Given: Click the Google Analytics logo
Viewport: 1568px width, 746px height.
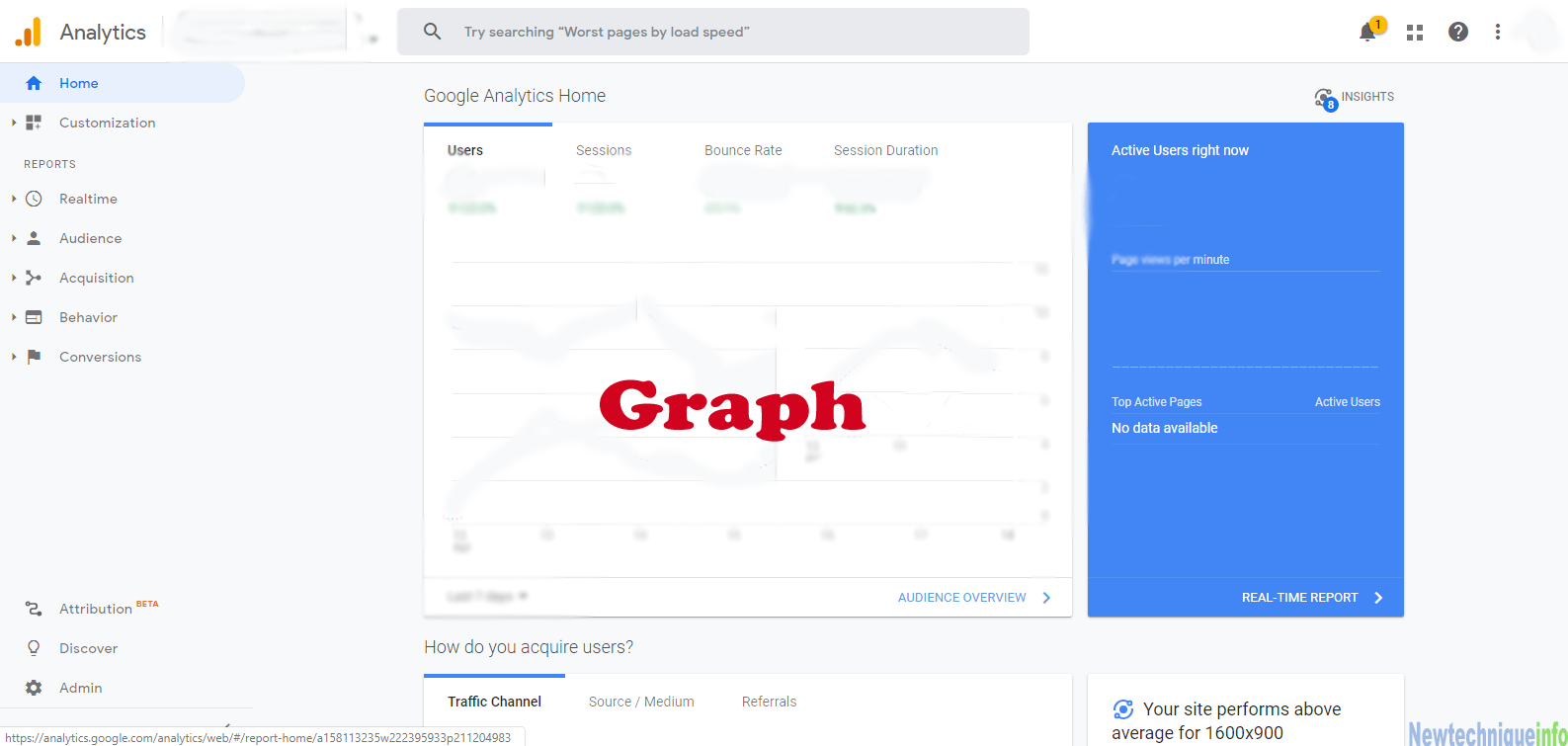Looking at the screenshot, I should [x=29, y=32].
